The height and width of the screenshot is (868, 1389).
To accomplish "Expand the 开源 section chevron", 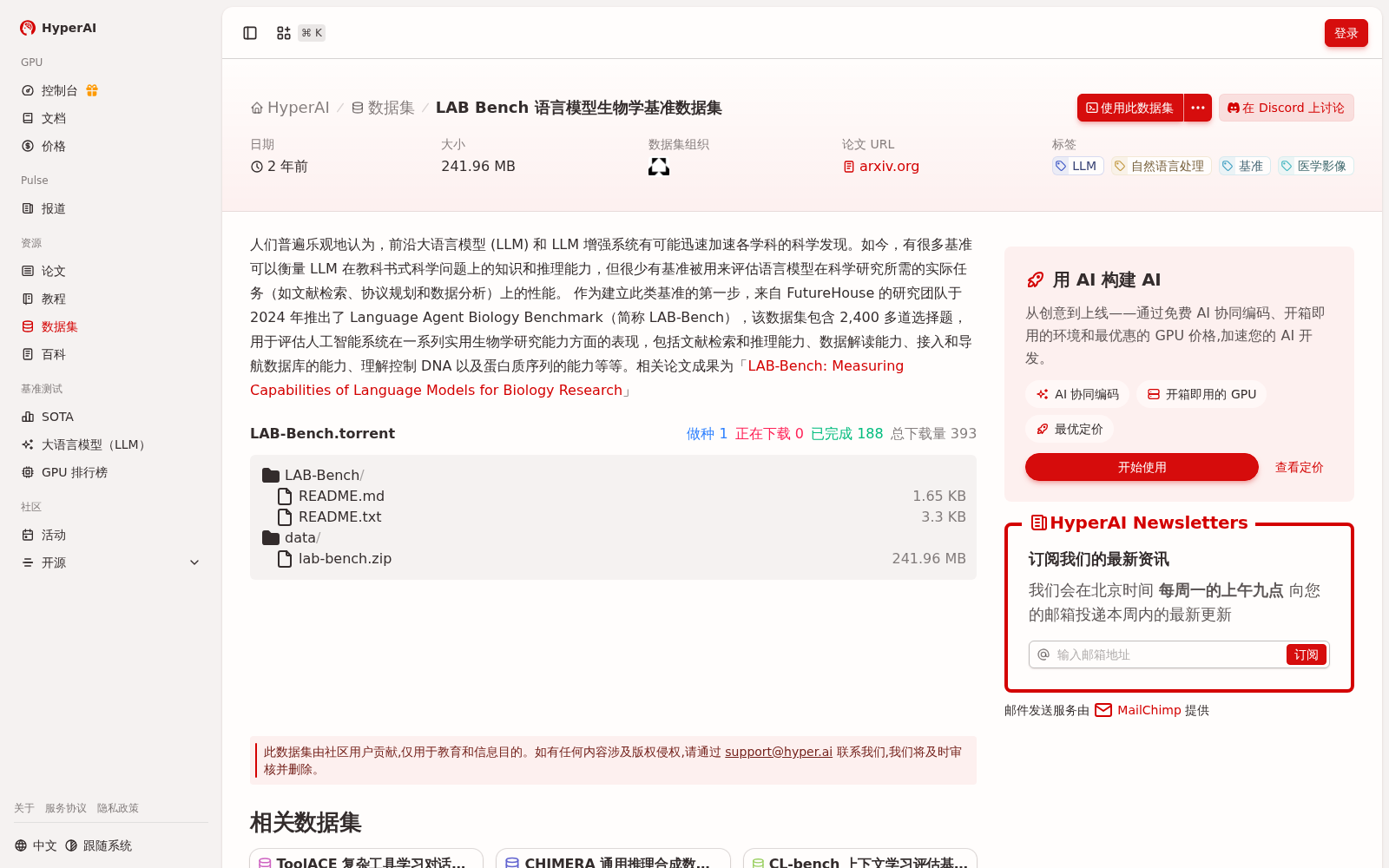I will tap(194, 562).
